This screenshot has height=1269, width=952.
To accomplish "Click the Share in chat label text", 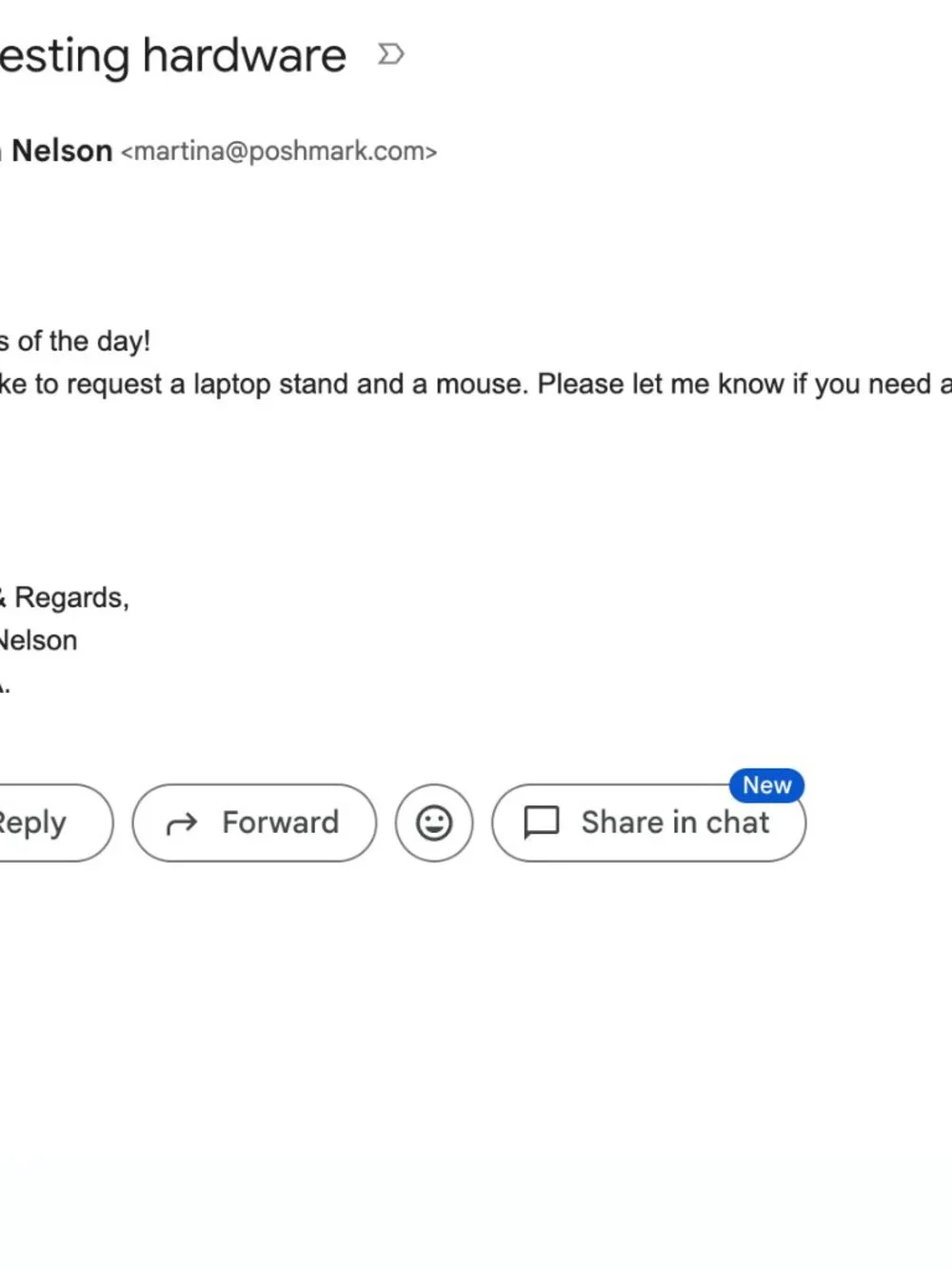I will coord(675,823).
